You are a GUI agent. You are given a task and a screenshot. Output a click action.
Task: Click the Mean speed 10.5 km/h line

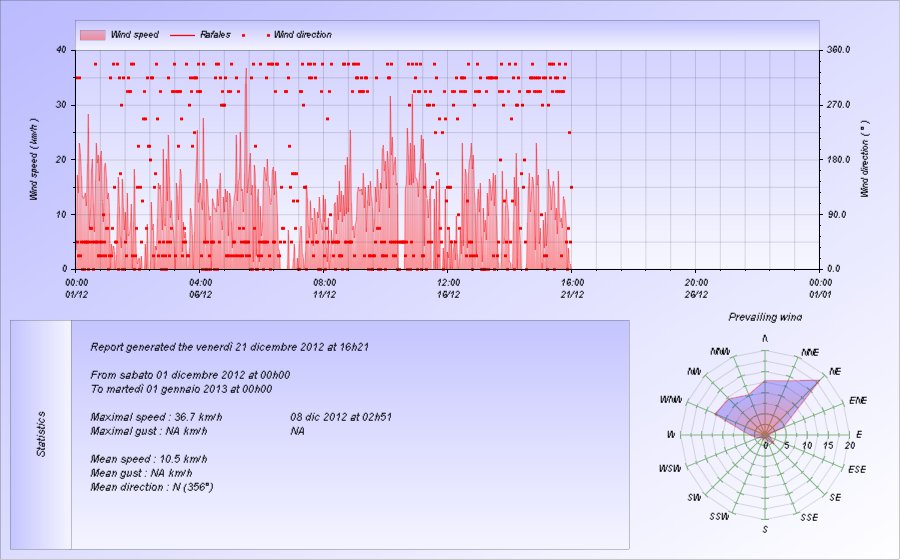coord(149,459)
